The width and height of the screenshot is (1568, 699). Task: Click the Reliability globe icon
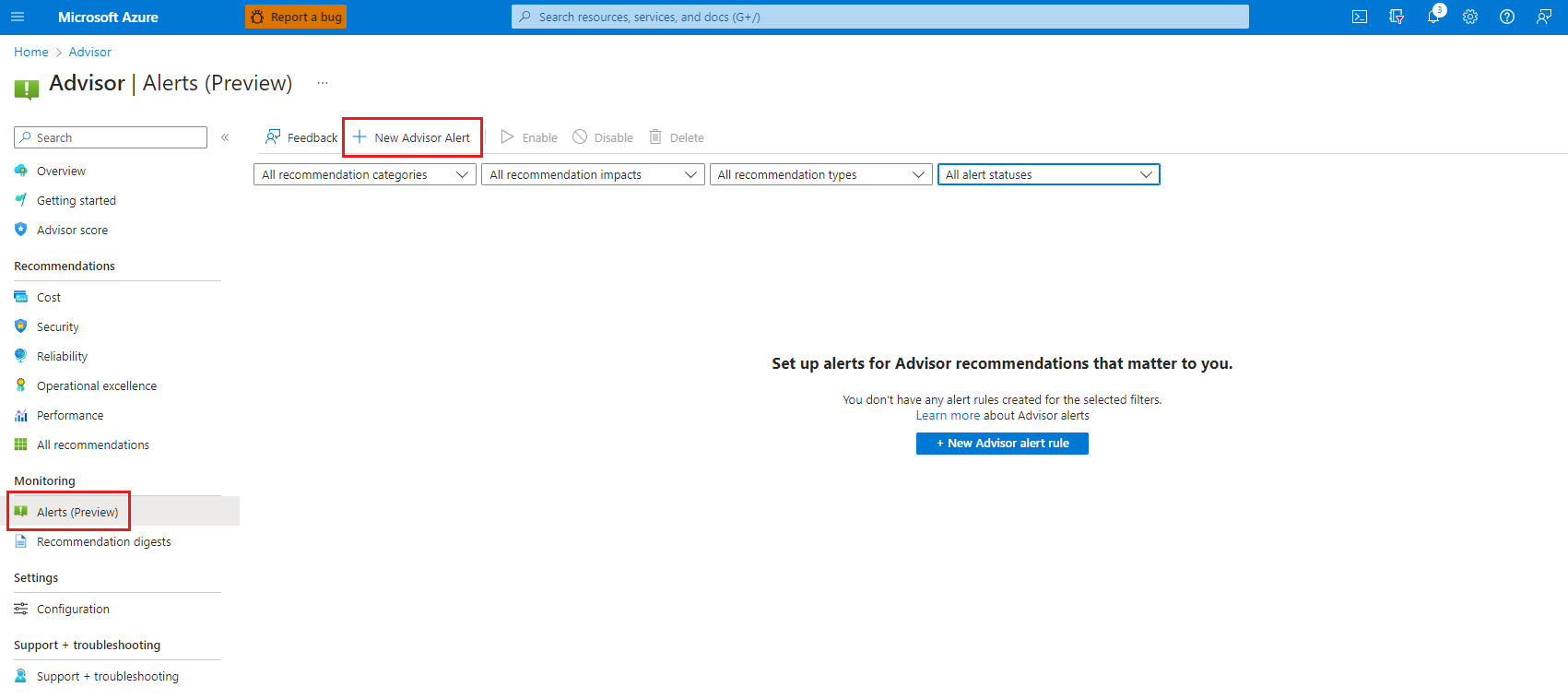click(x=21, y=356)
